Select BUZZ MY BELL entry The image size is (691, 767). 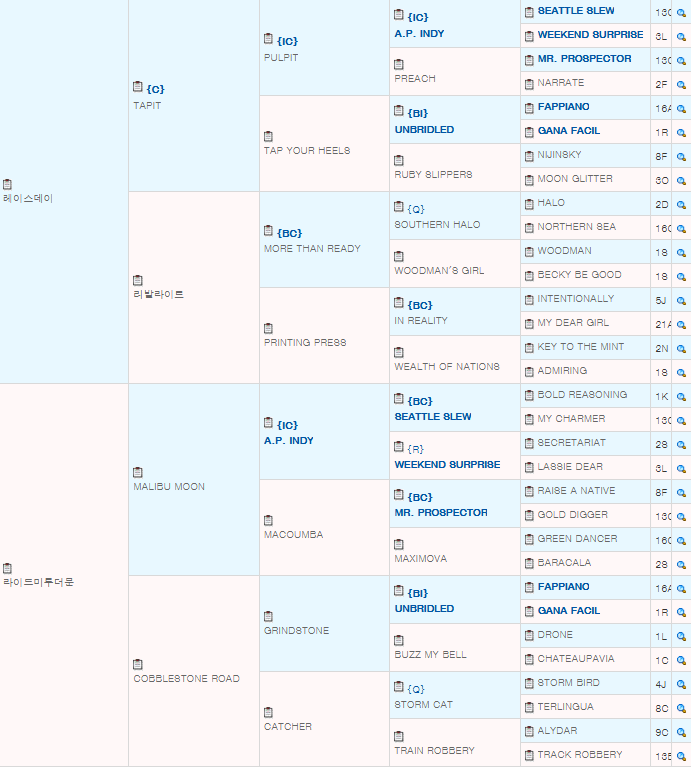pyautogui.click(x=430, y=654)
